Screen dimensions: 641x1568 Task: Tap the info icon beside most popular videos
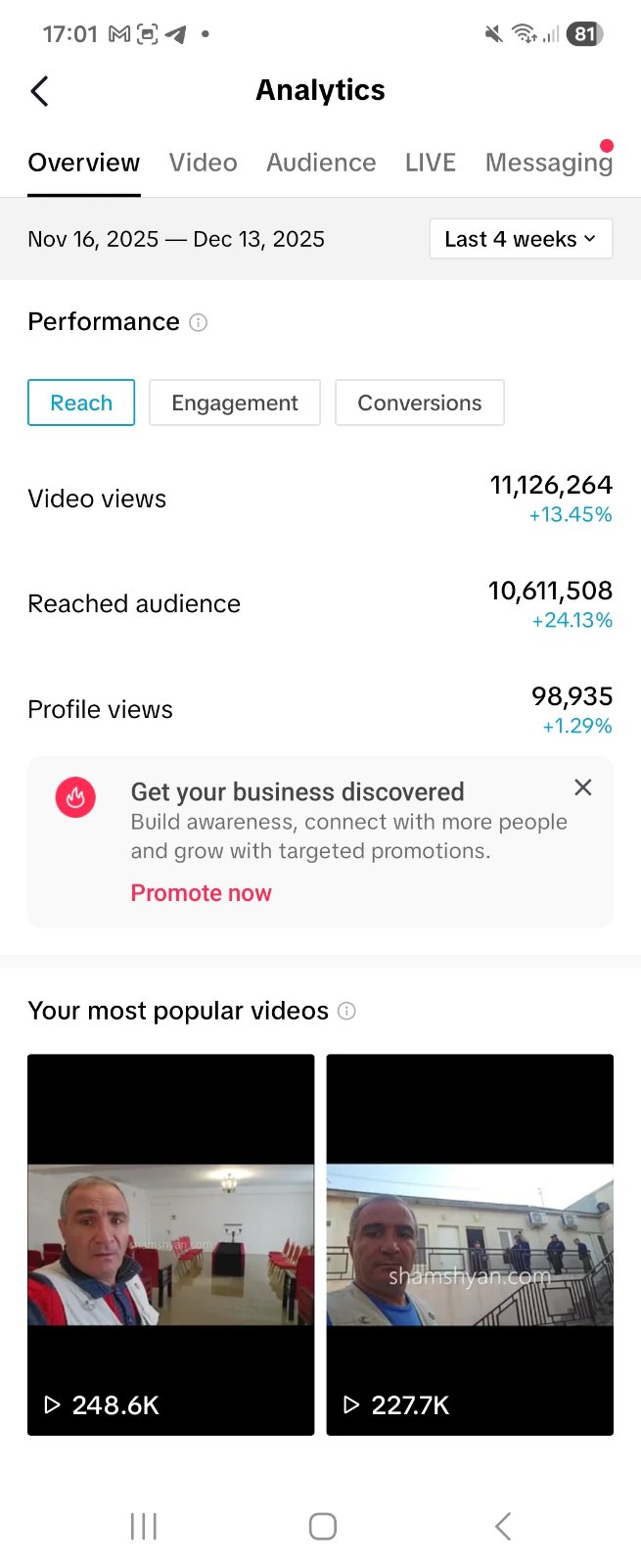coord(346,1011)
